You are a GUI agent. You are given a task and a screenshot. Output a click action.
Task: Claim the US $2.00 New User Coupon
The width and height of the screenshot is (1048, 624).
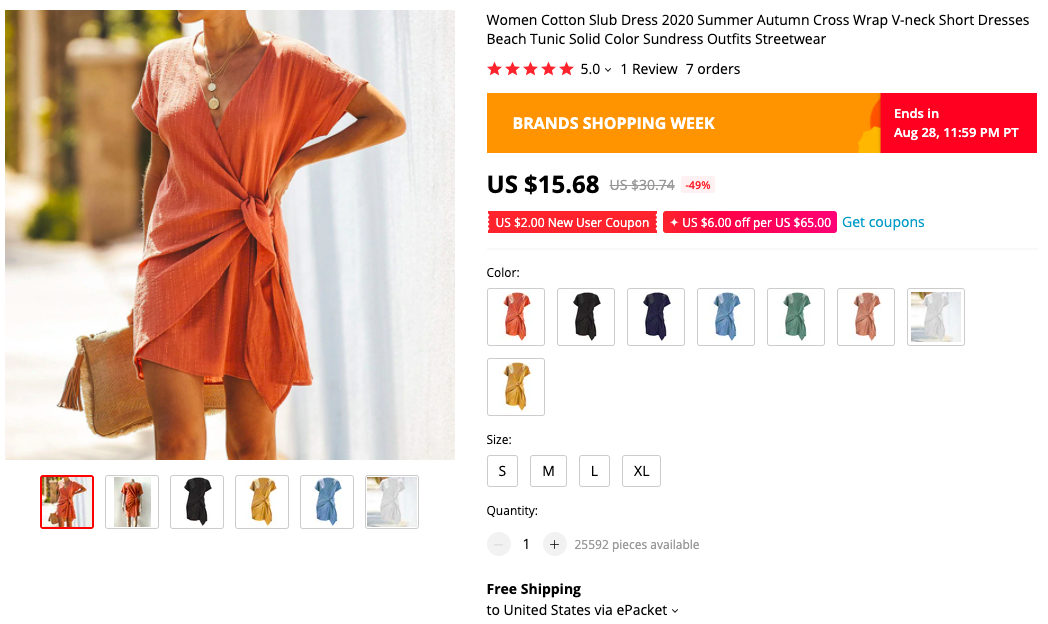point(572,222)
